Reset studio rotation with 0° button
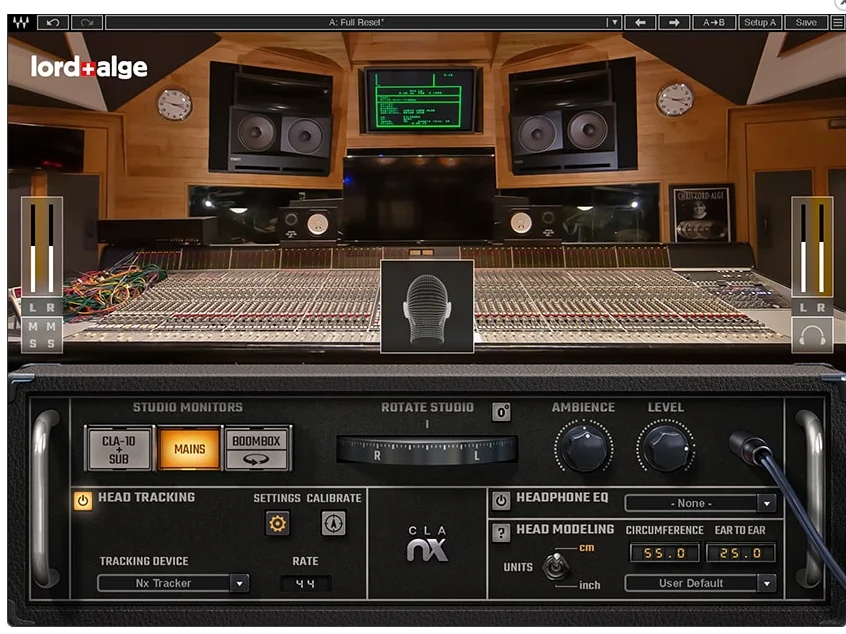846x634 pixels. 501,412
